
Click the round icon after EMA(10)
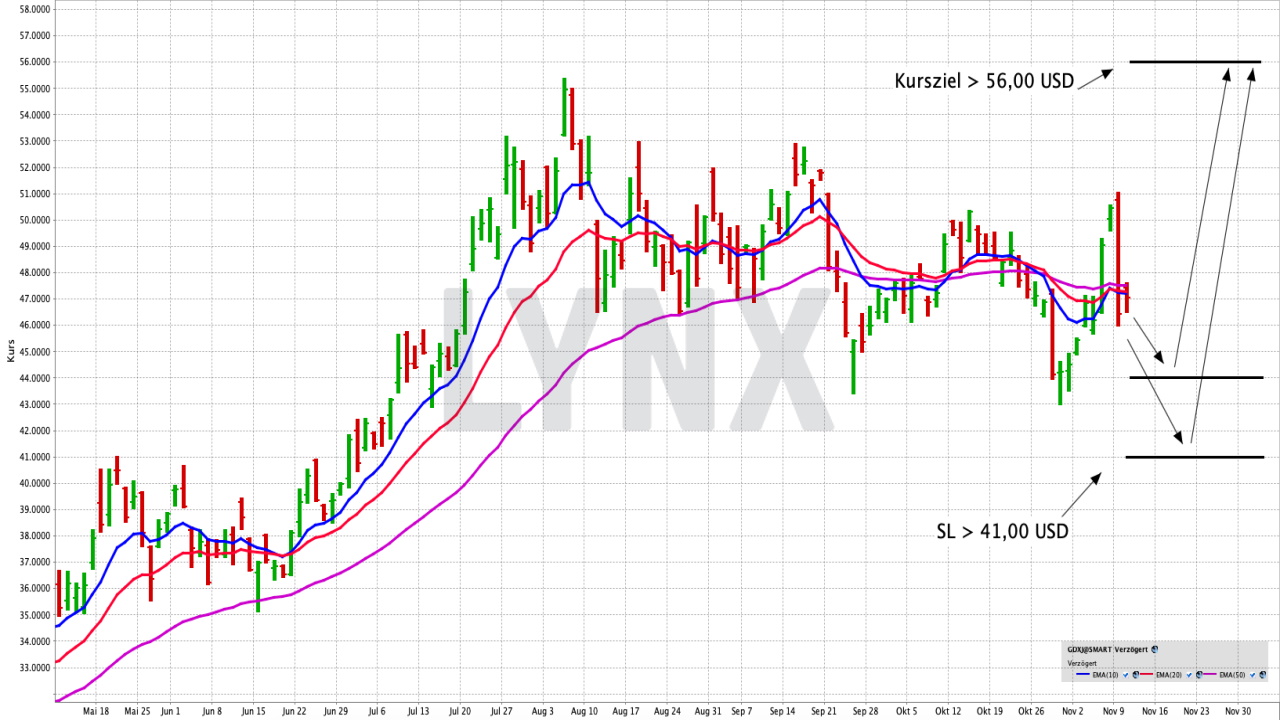(1136, 675)
